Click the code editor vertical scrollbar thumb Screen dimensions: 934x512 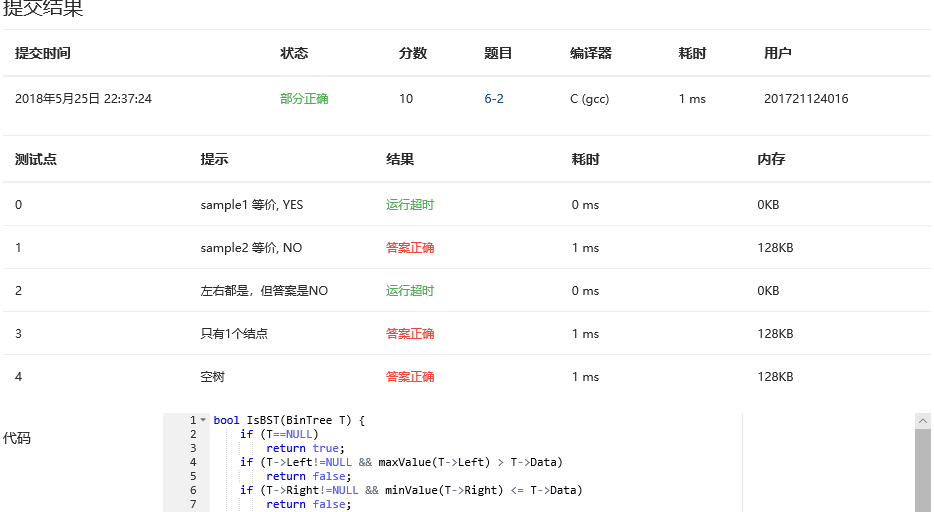[x=923, y=470]
